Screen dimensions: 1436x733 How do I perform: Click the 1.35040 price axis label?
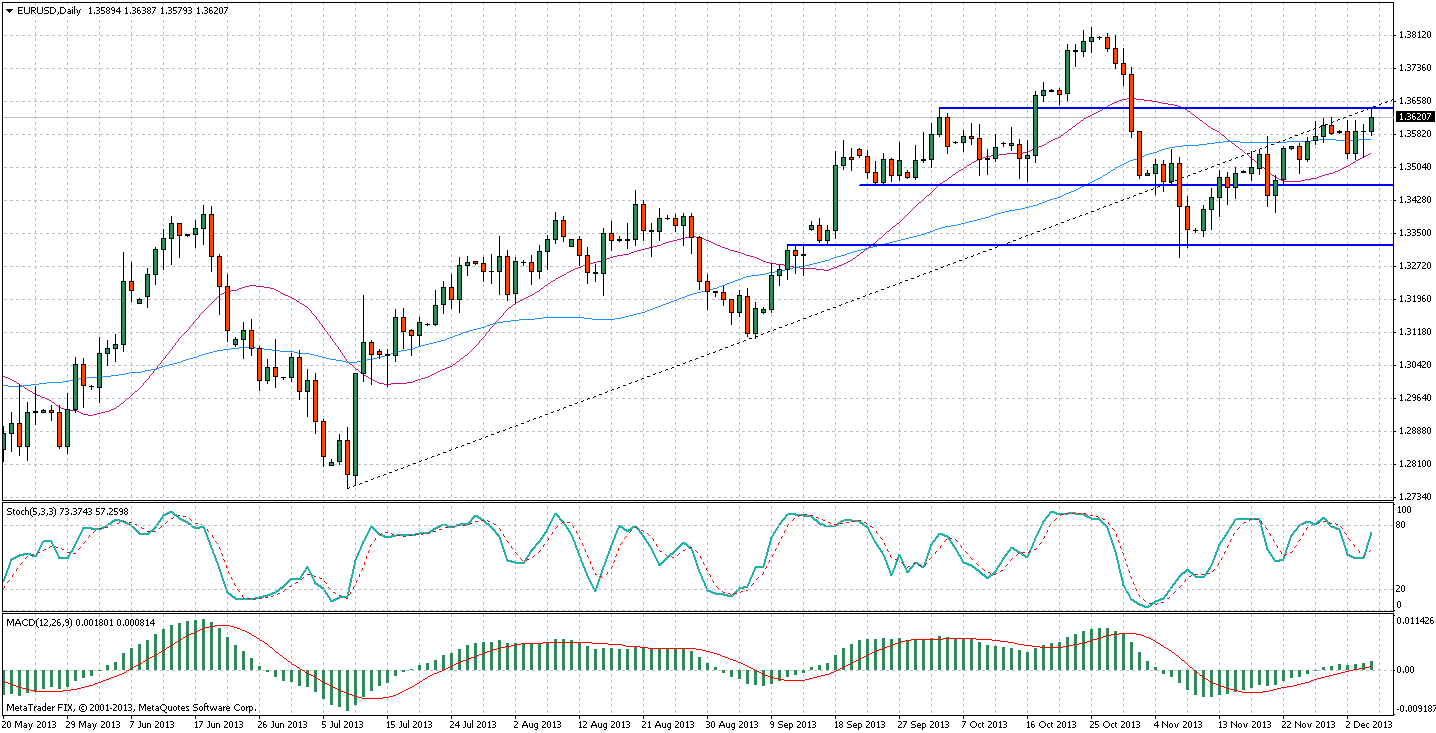[1413, 167]
